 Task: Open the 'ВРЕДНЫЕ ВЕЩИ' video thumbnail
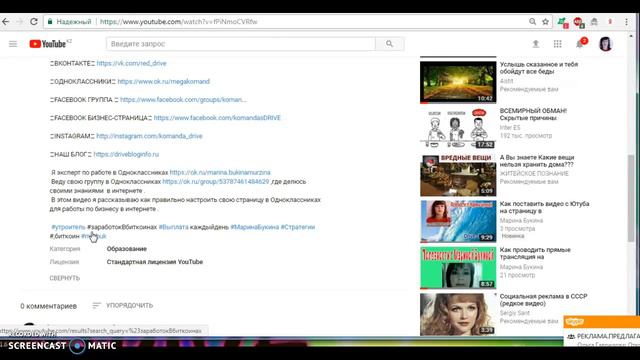[458, 175]
